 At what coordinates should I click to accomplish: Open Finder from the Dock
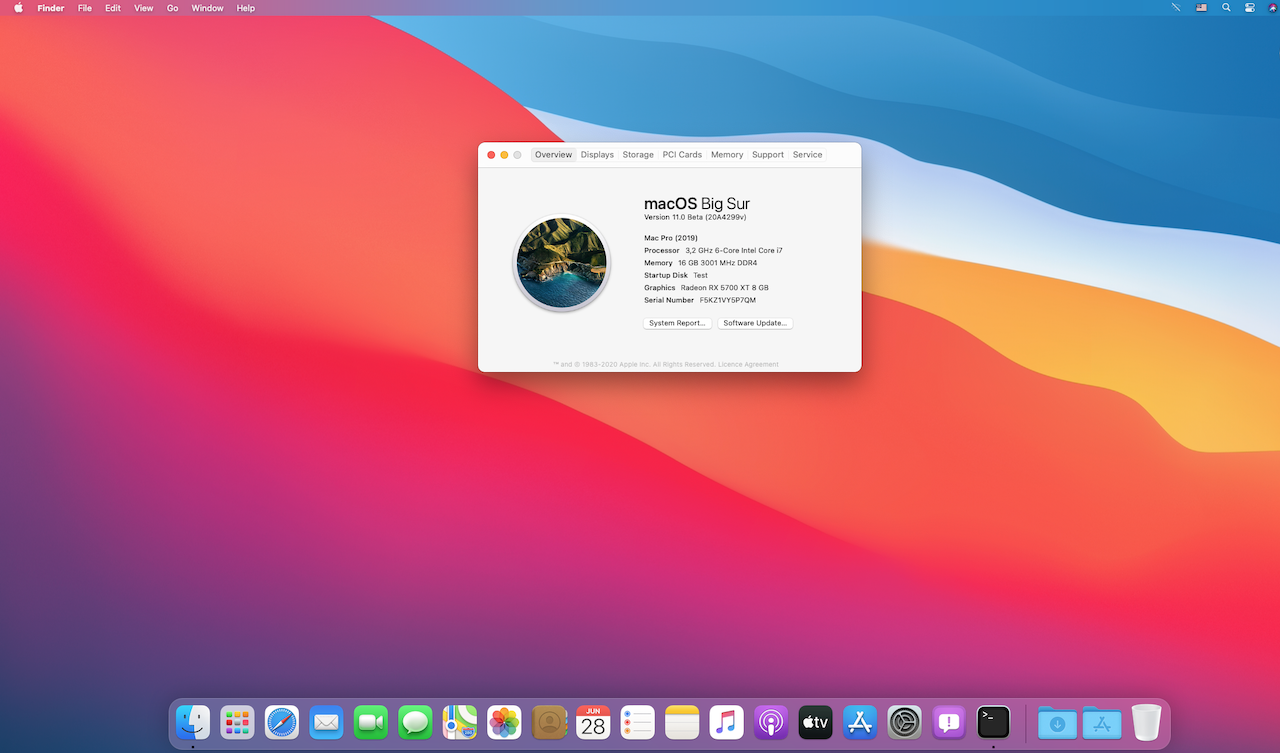193,722
